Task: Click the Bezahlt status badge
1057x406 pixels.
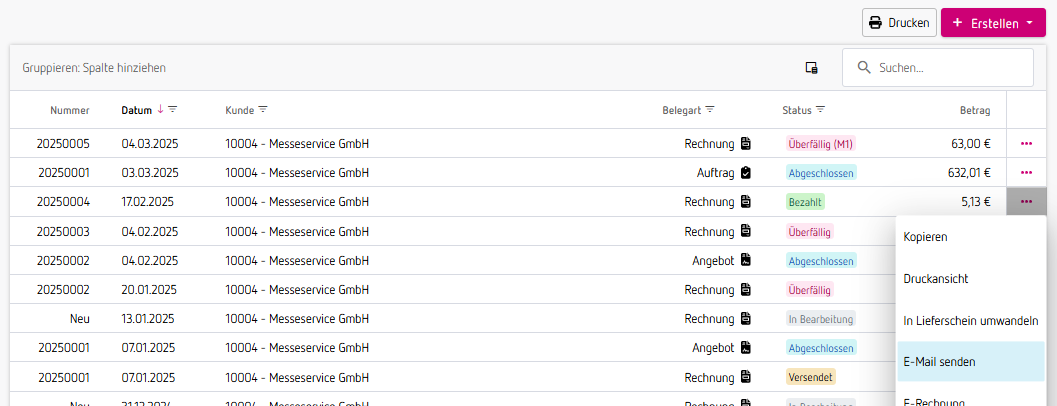Action: coord(806,202)
